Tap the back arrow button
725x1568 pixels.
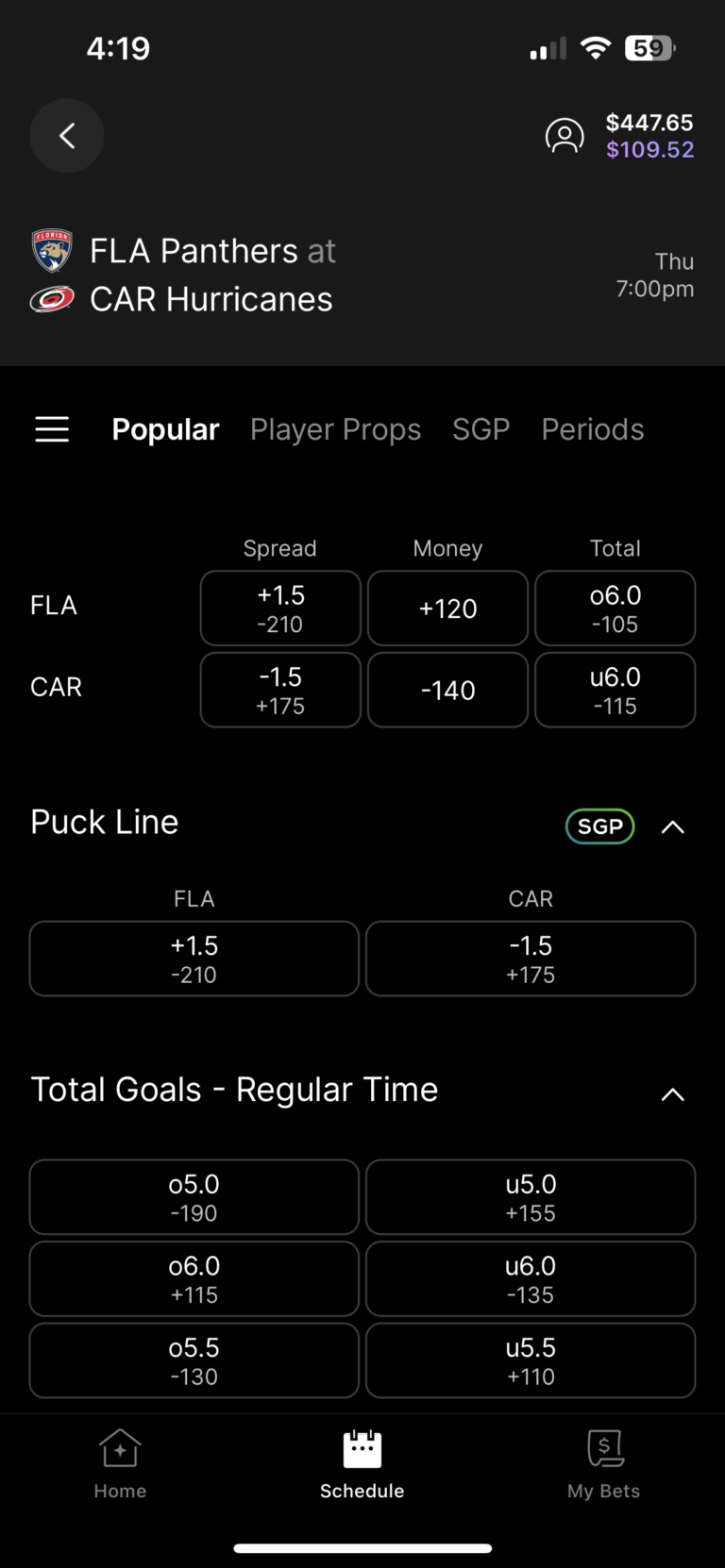(67, 136)
